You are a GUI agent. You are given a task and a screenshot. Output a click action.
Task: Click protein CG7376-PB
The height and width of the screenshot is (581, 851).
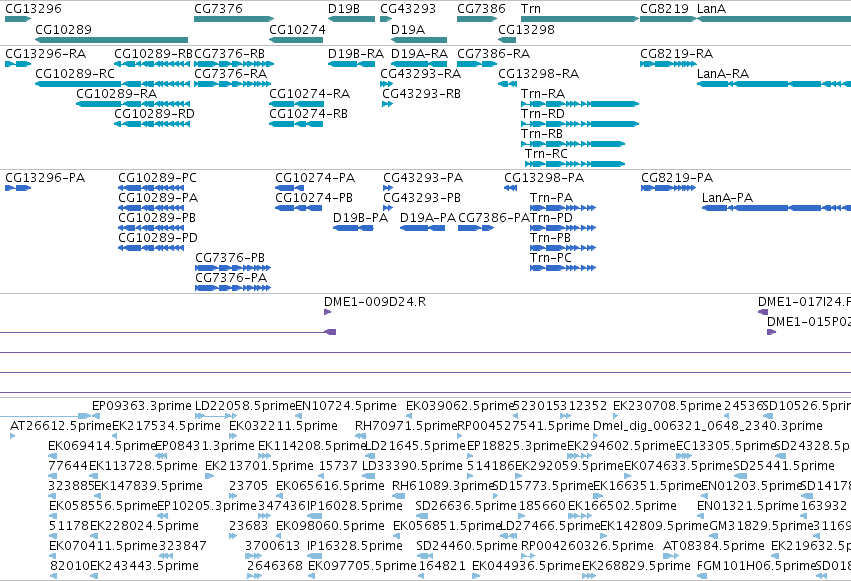[x=233, y=269]
